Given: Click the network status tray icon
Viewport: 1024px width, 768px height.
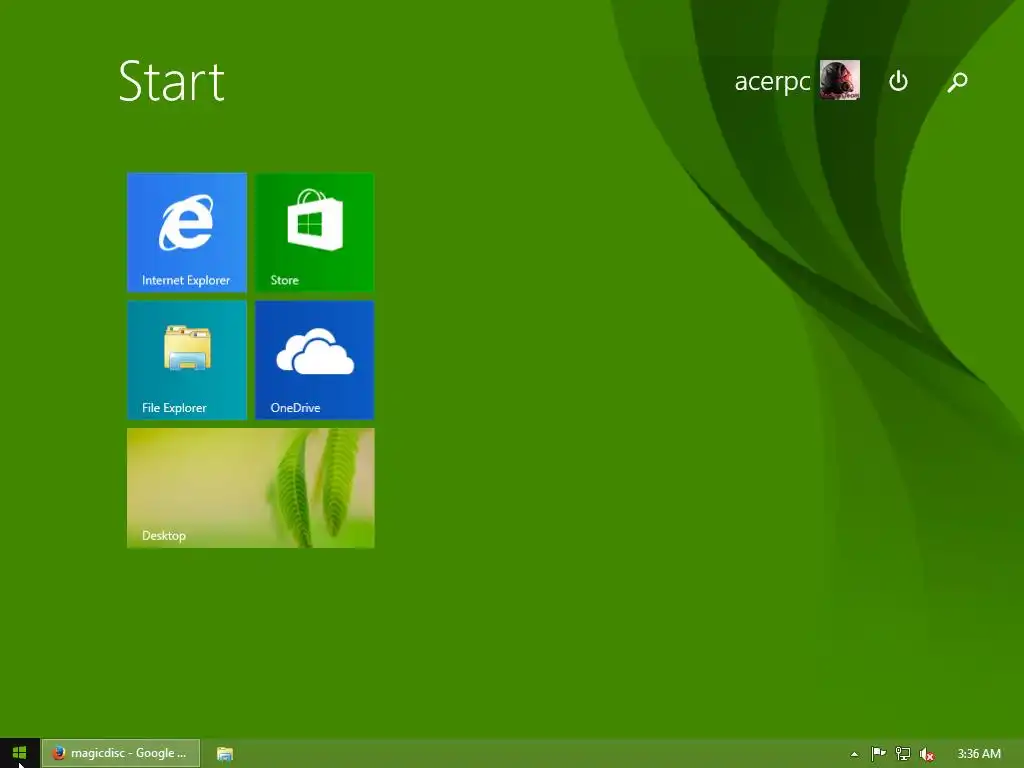Looking at the screenshot, I should [x=903, y=754].
